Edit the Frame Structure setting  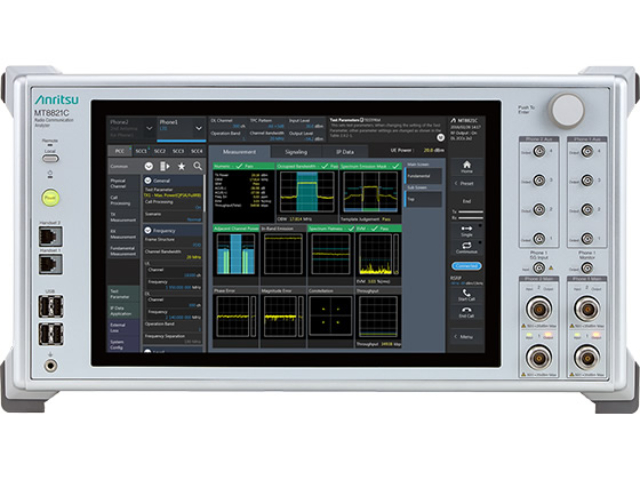click(172, 242)
